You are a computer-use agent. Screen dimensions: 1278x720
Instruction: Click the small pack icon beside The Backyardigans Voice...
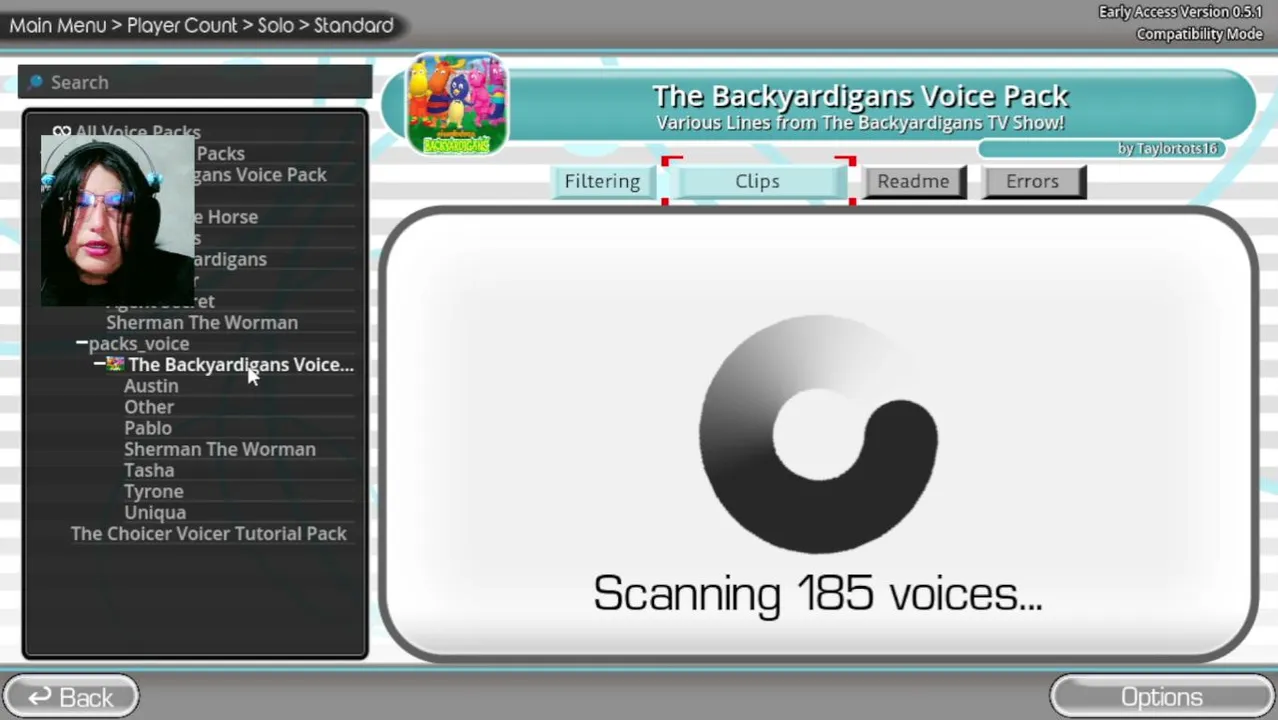coord(116,364)
